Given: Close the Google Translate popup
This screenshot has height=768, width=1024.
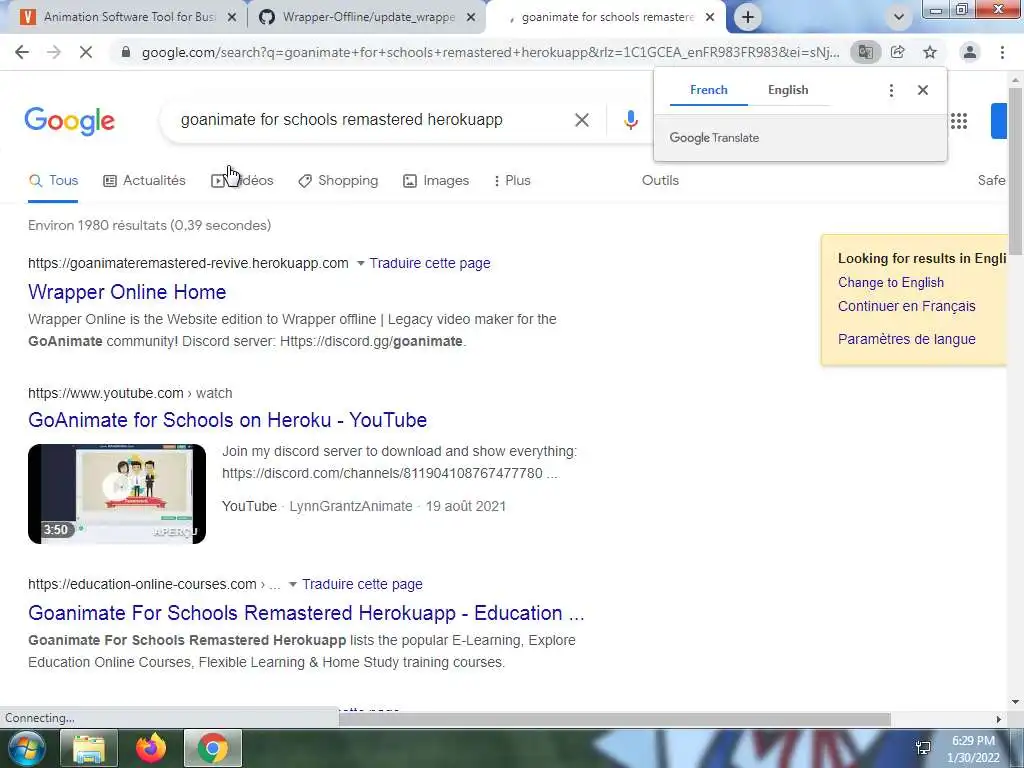Looking at the screenshot, I should point(923,90).
